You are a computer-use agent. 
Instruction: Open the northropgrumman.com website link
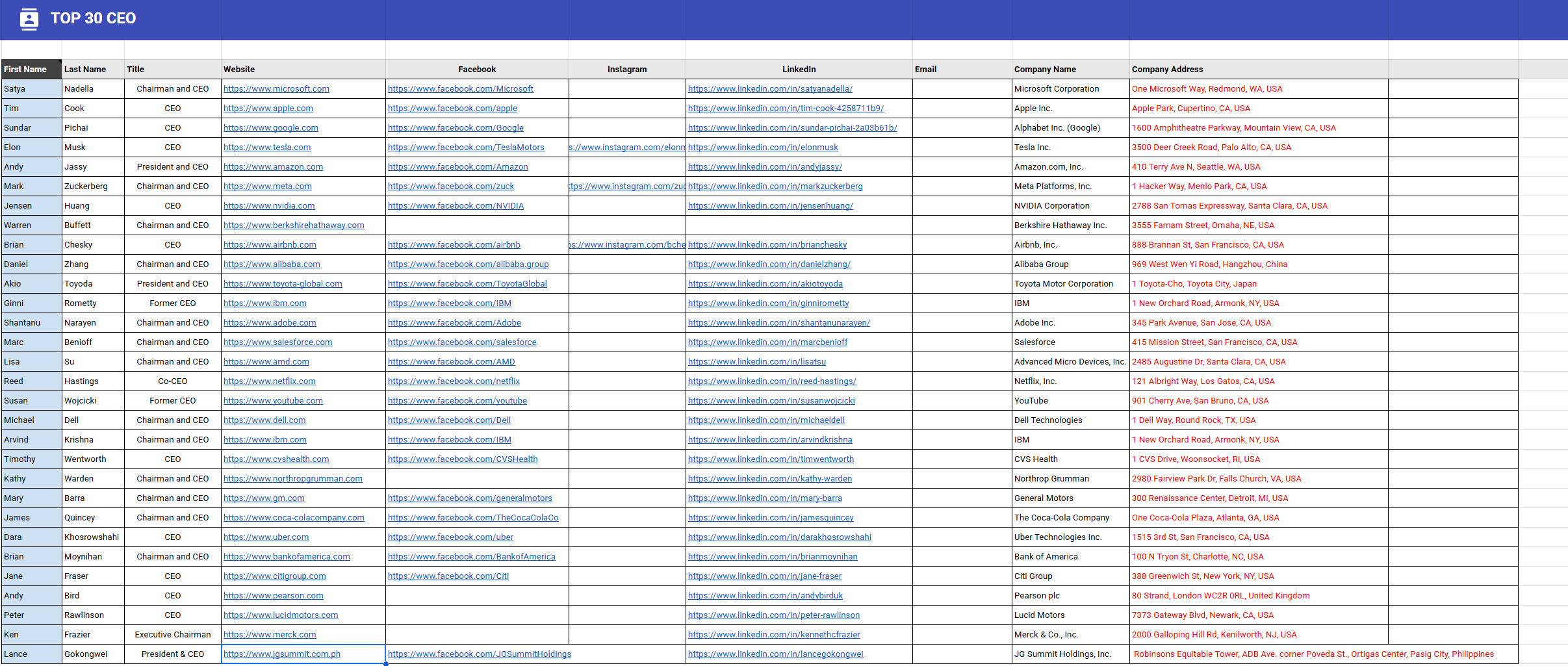[x=293, y=479]
